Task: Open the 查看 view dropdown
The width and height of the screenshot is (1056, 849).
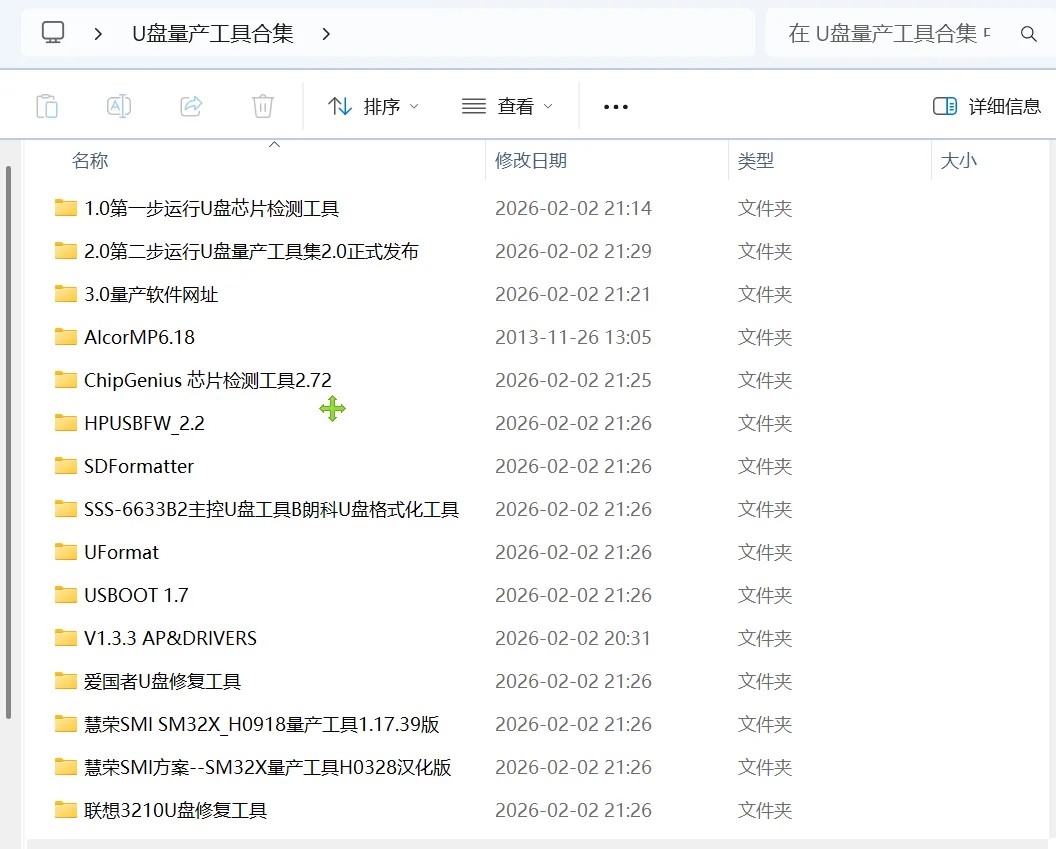Action: (x=507, y=106)
